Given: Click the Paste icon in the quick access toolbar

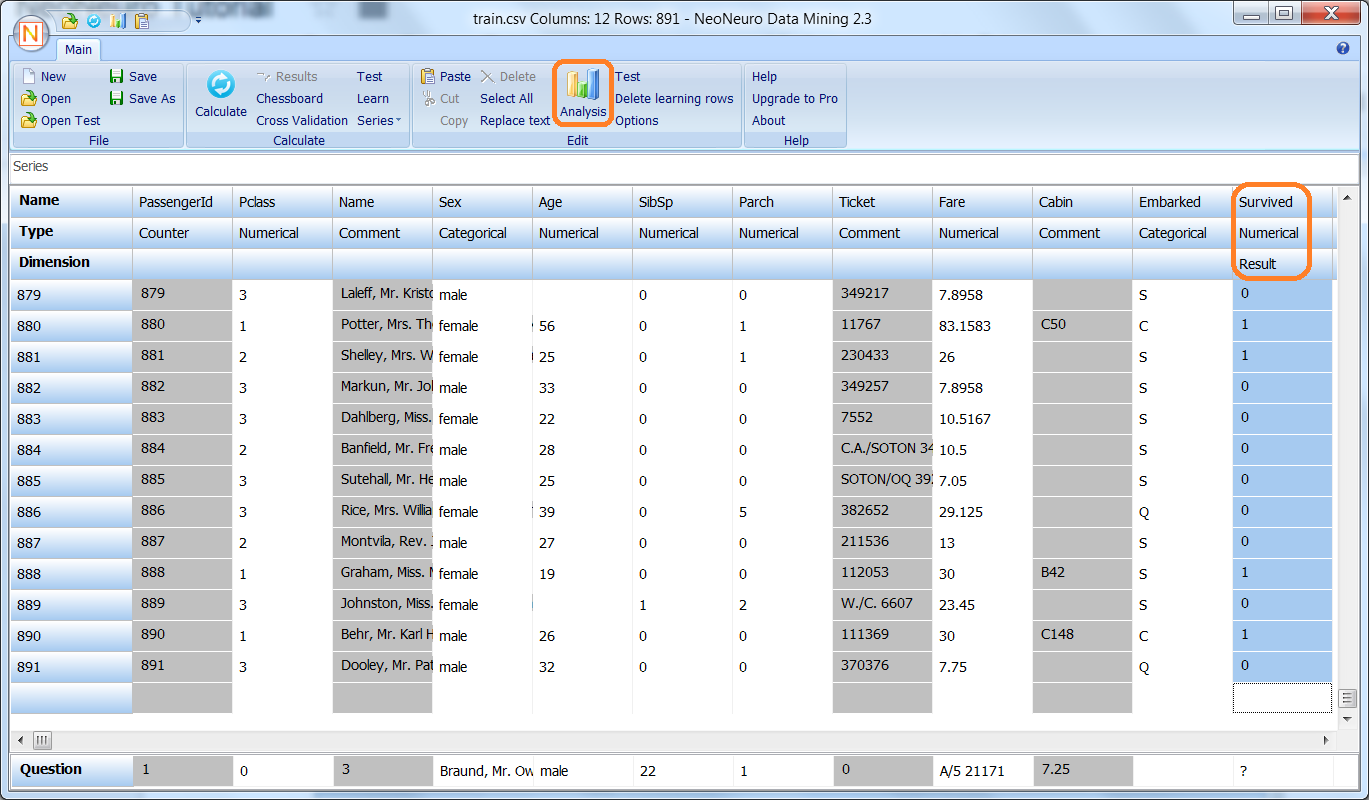Looking at the screenshot, I should tap(141, 20).
